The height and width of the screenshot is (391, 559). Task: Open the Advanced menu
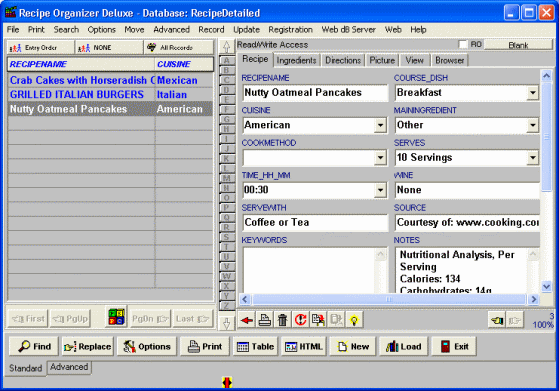point(171,30)
